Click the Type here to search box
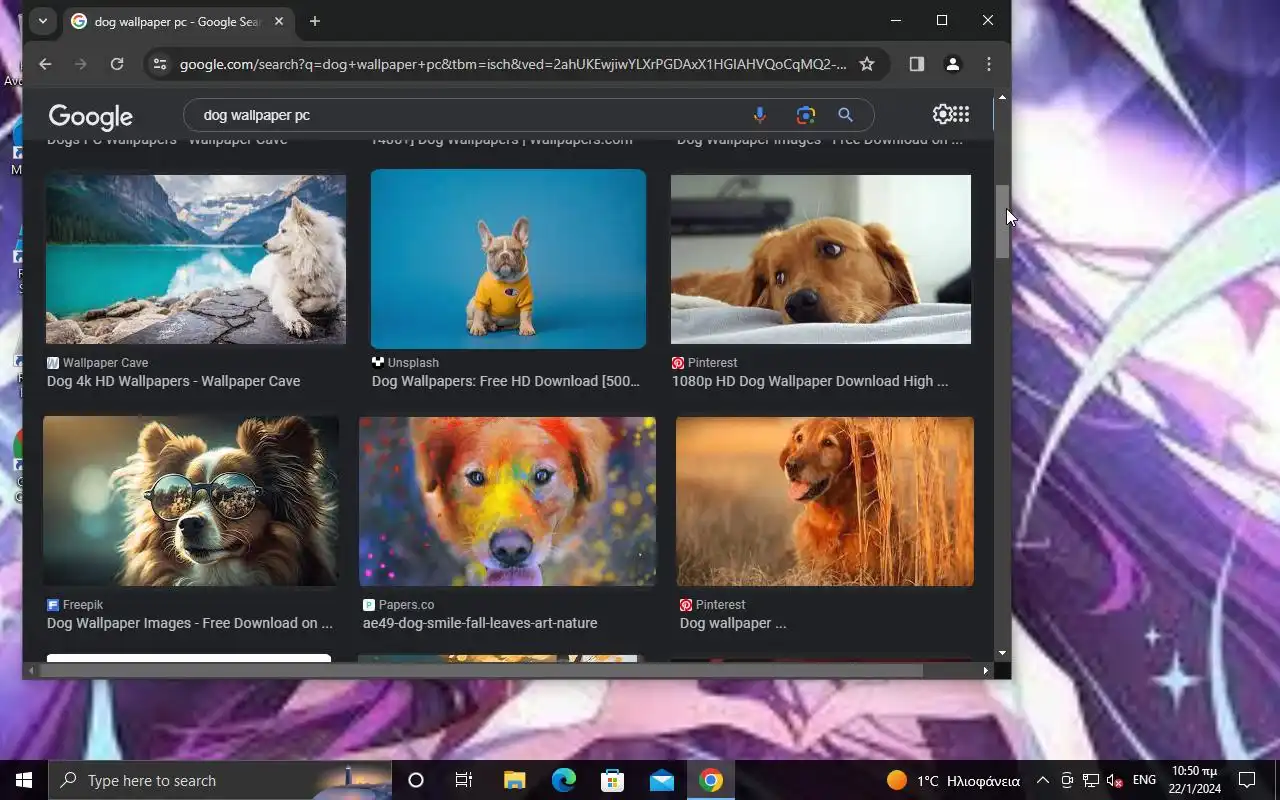This screenshot has width=1280, height=800. (220, 780)
